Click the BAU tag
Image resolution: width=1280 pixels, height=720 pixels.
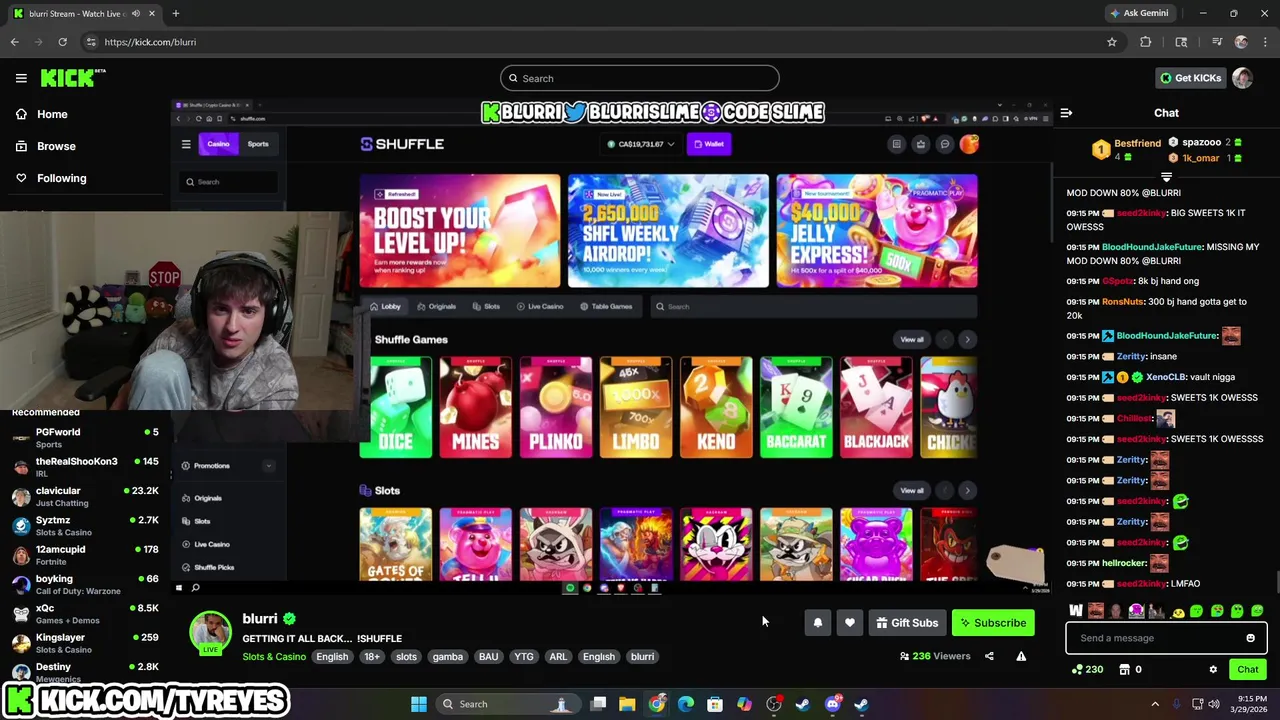[x=488, y=657]
